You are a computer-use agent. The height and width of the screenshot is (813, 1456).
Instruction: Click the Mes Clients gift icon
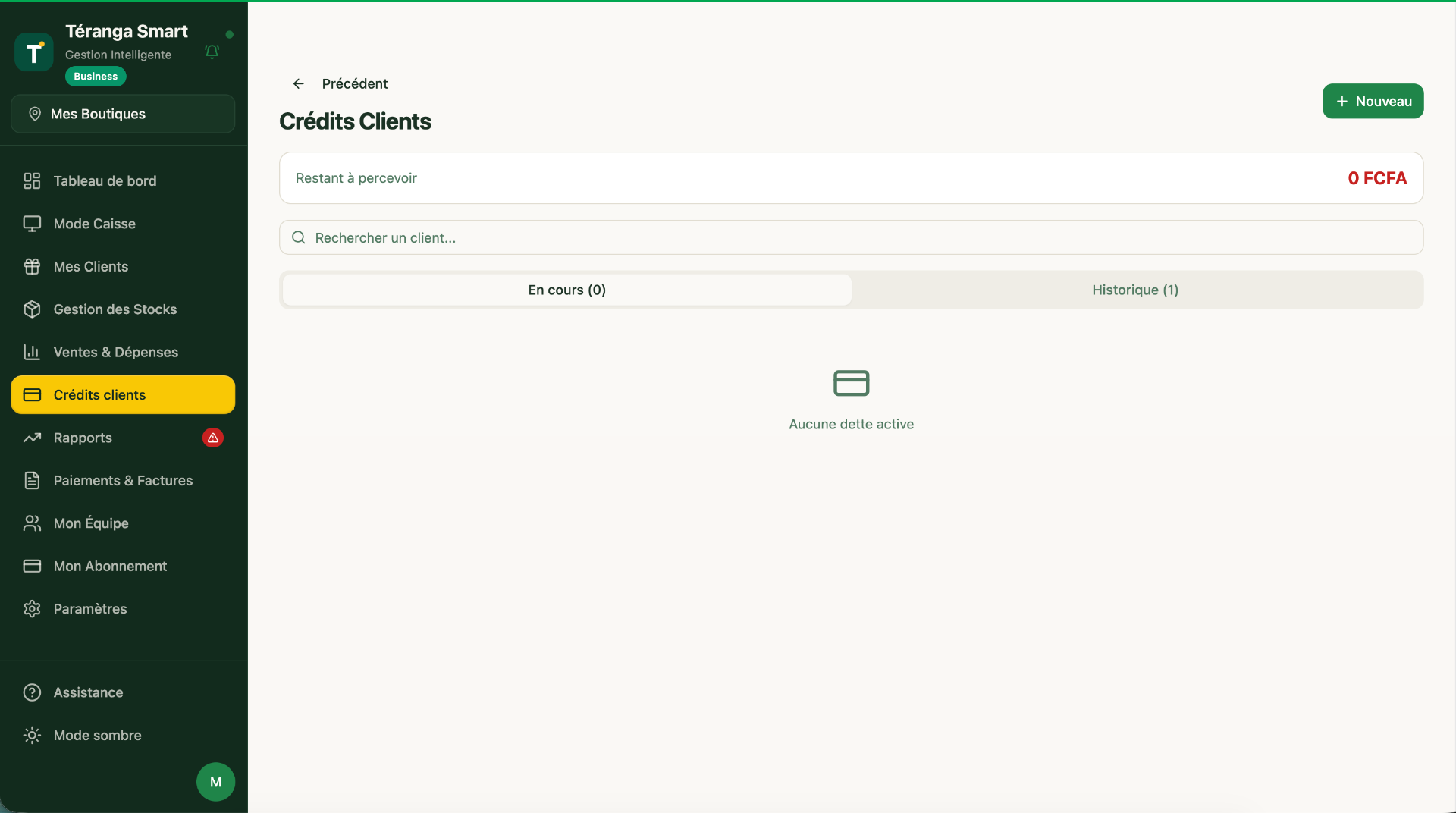[32, 266]
